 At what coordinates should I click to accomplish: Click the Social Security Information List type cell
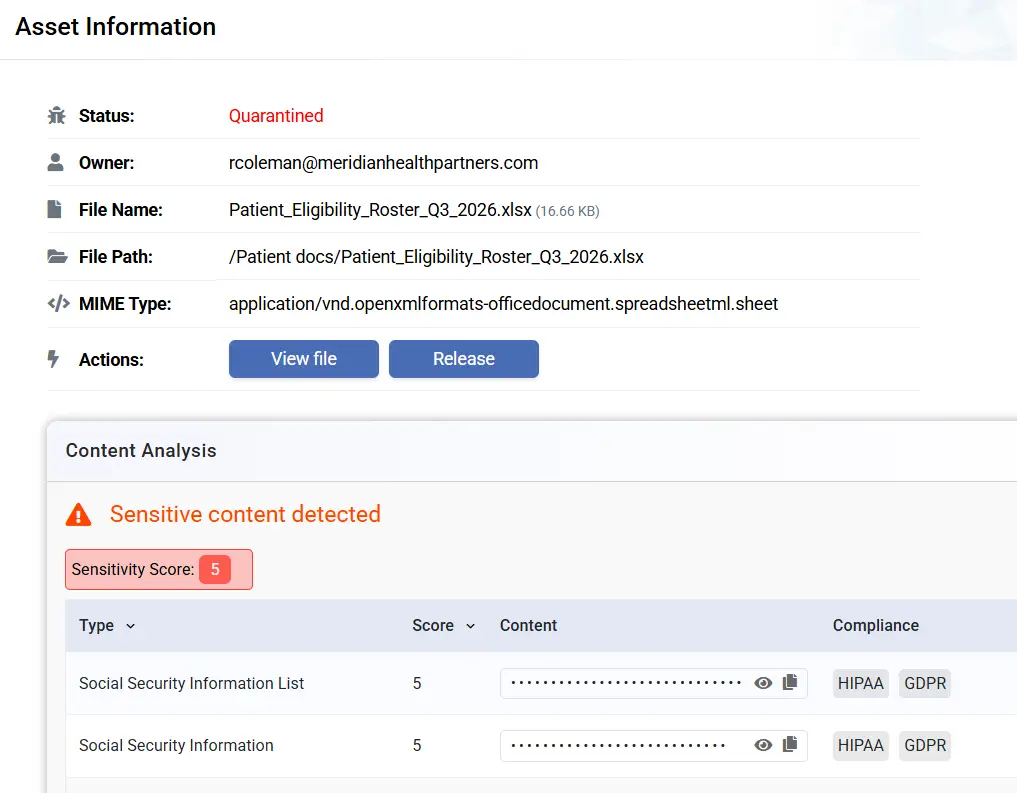coord(191,683)
